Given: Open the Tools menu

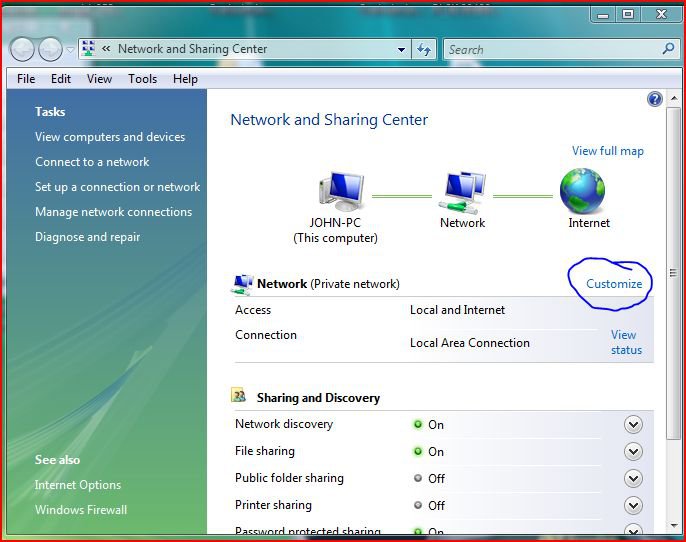Looking at the screenshot, I should point(142,79).
